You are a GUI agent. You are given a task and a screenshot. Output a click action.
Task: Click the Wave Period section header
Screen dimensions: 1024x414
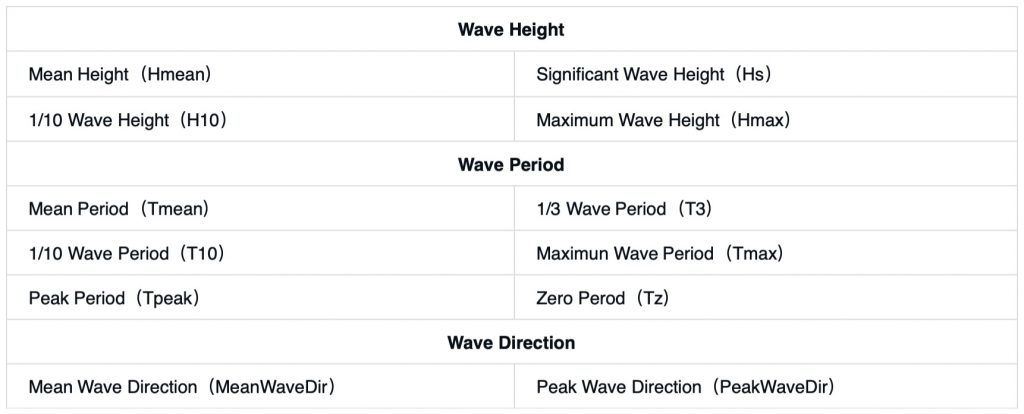point(511,164)
